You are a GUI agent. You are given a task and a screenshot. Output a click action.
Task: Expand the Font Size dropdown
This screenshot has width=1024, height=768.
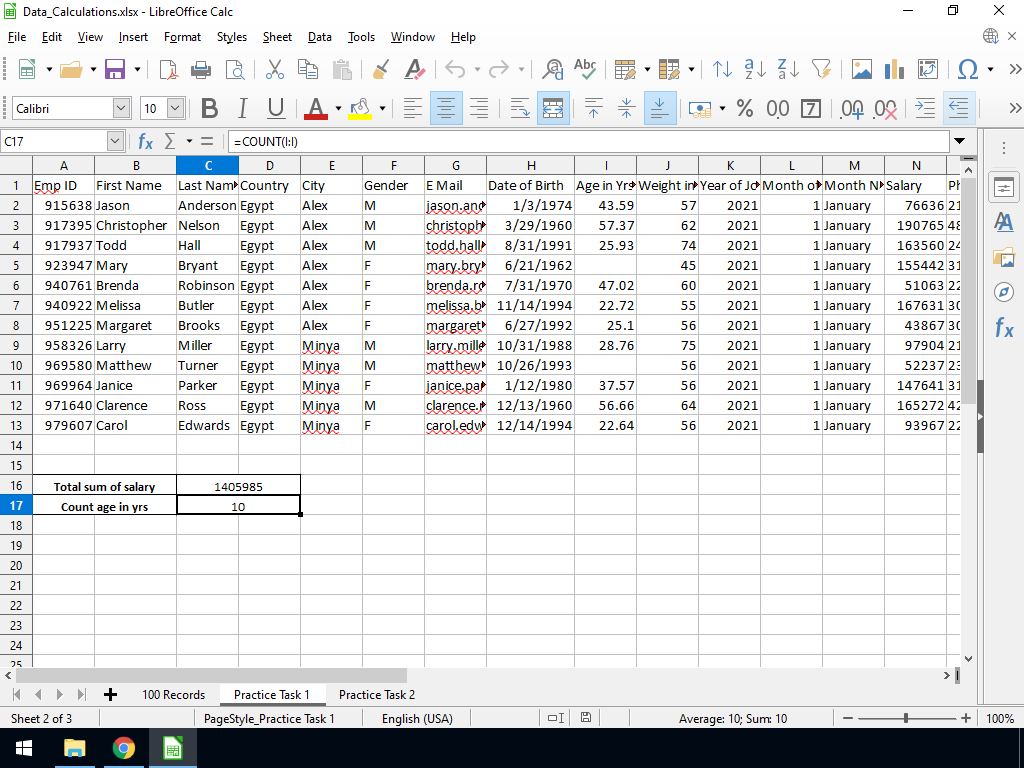[175, 108]
